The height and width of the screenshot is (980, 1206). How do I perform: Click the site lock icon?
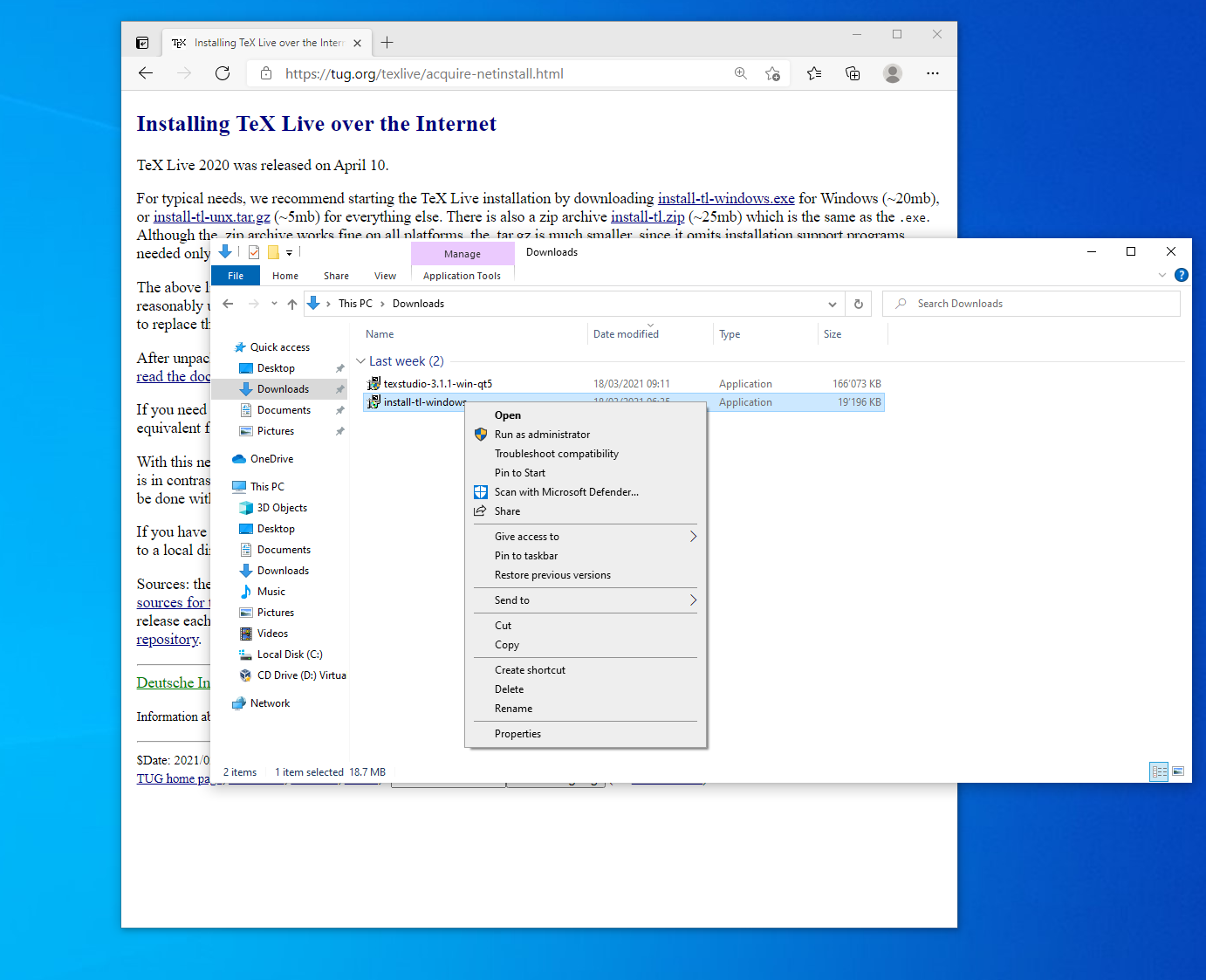(x=265, y=73)
